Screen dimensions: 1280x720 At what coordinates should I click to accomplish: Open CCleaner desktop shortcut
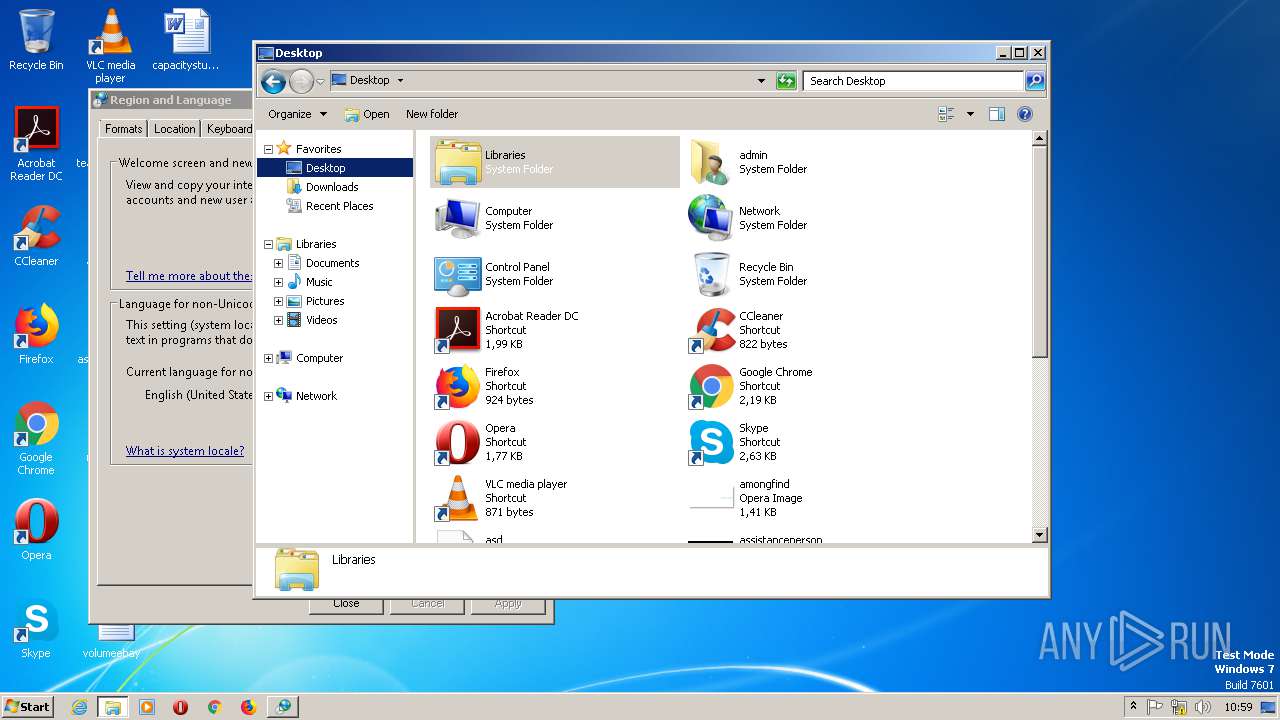pyautogui.click(x=36, y=236)
